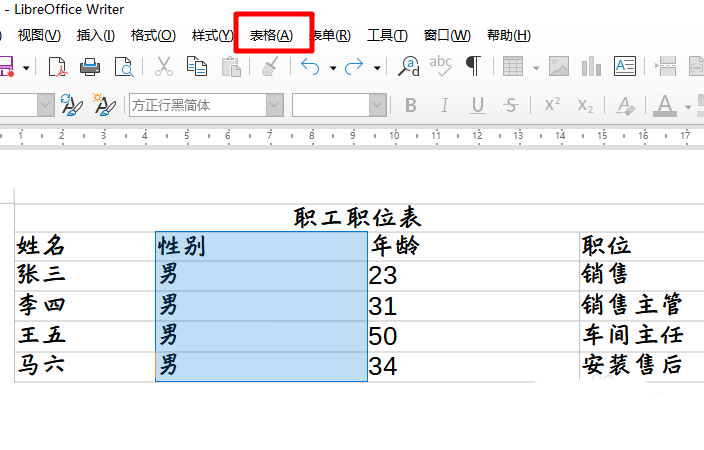Click the Clear Direct Formatting icon
This screenshot has width=704, height=450.
point(625,106)
